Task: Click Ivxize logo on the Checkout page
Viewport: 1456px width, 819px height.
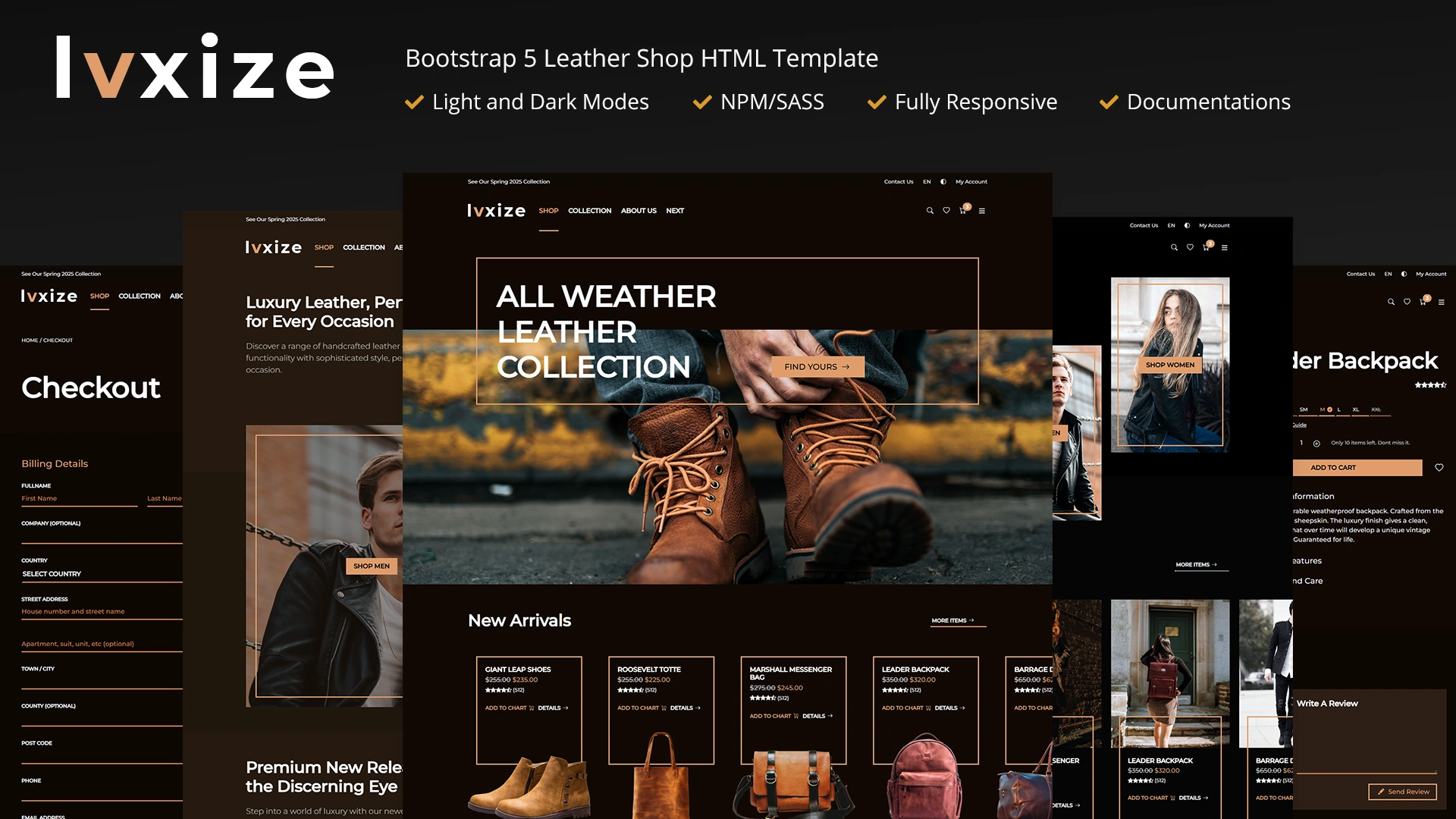Action: (49, 297)
